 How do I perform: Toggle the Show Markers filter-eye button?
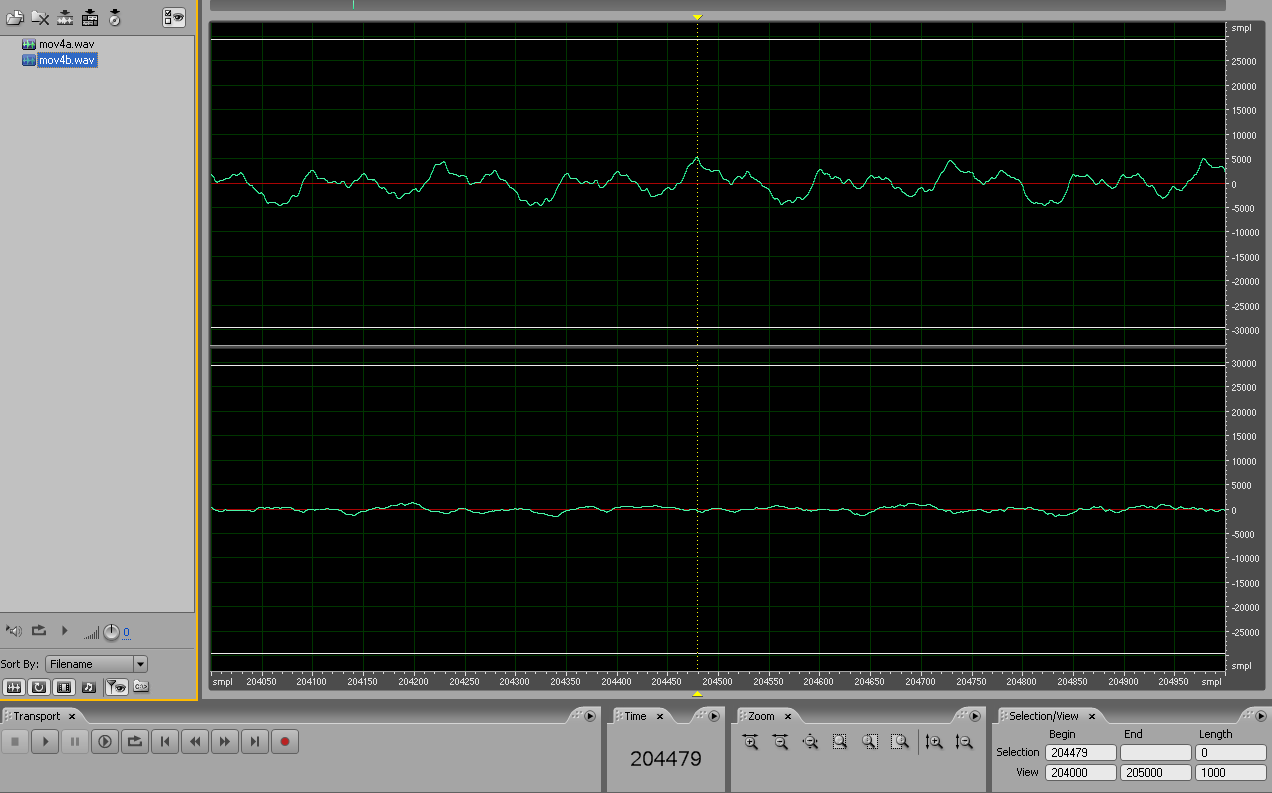[x=117, y=687]
